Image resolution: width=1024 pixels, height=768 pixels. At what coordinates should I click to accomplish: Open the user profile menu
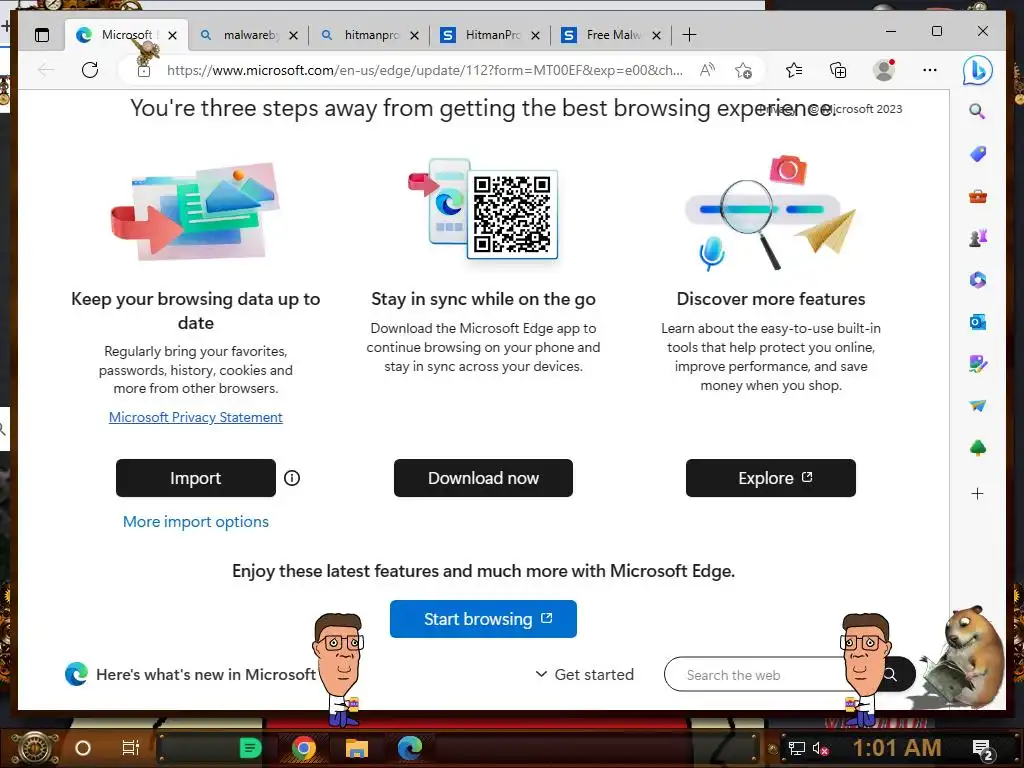pos(884,70)
